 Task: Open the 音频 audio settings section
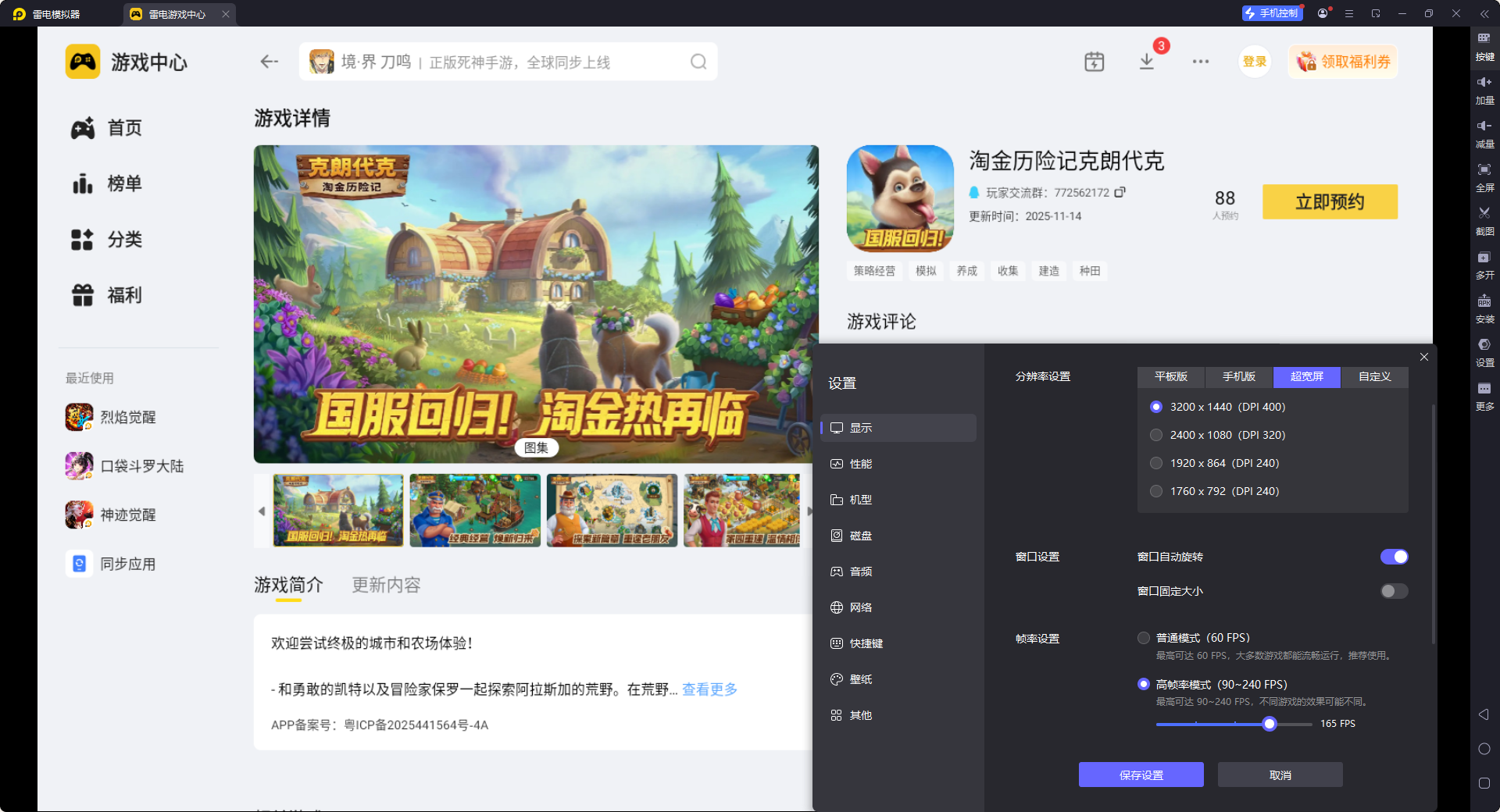pyautogui.click(x=861, y=571)
